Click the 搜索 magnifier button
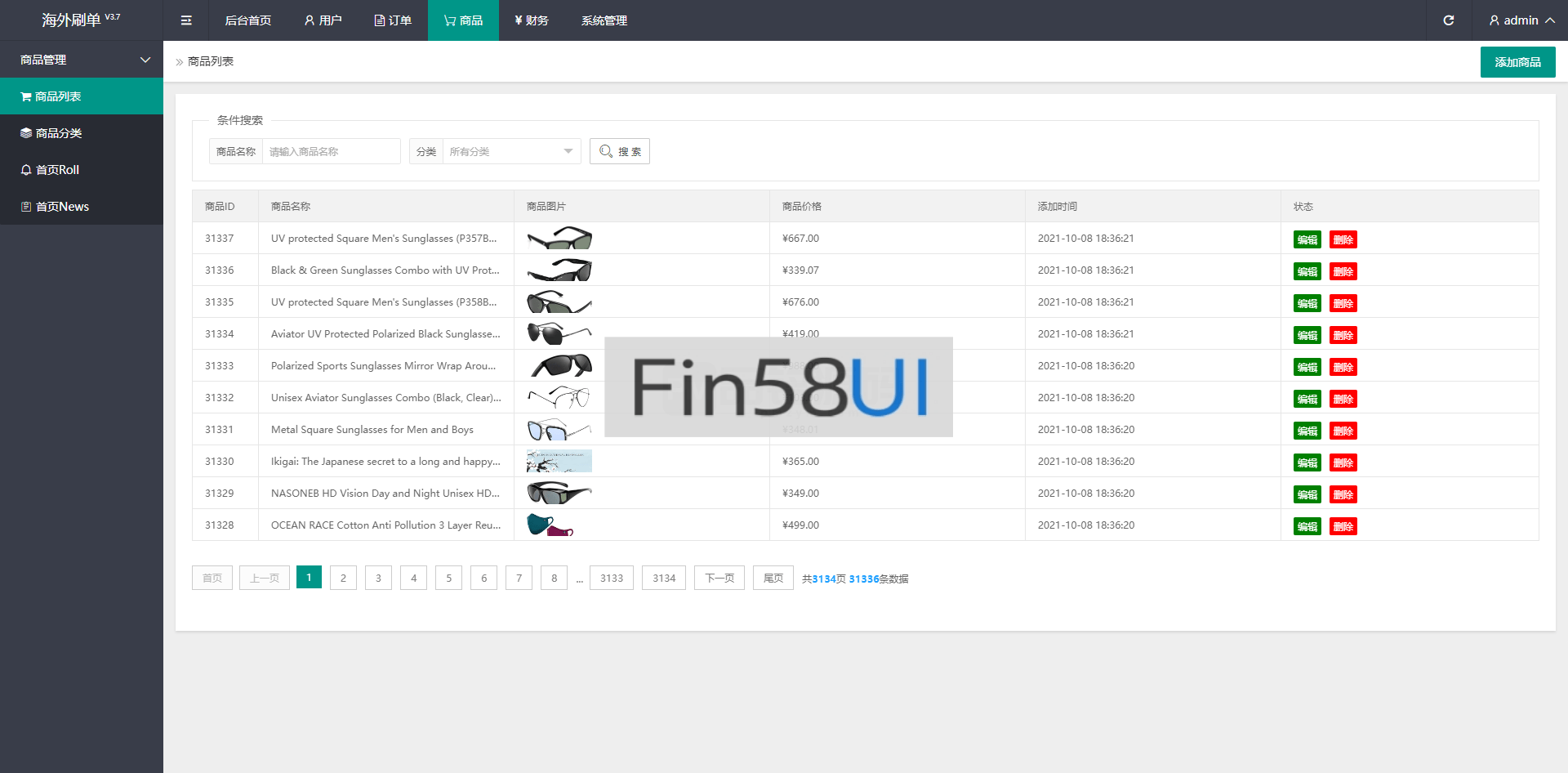 tap(620, 151)
